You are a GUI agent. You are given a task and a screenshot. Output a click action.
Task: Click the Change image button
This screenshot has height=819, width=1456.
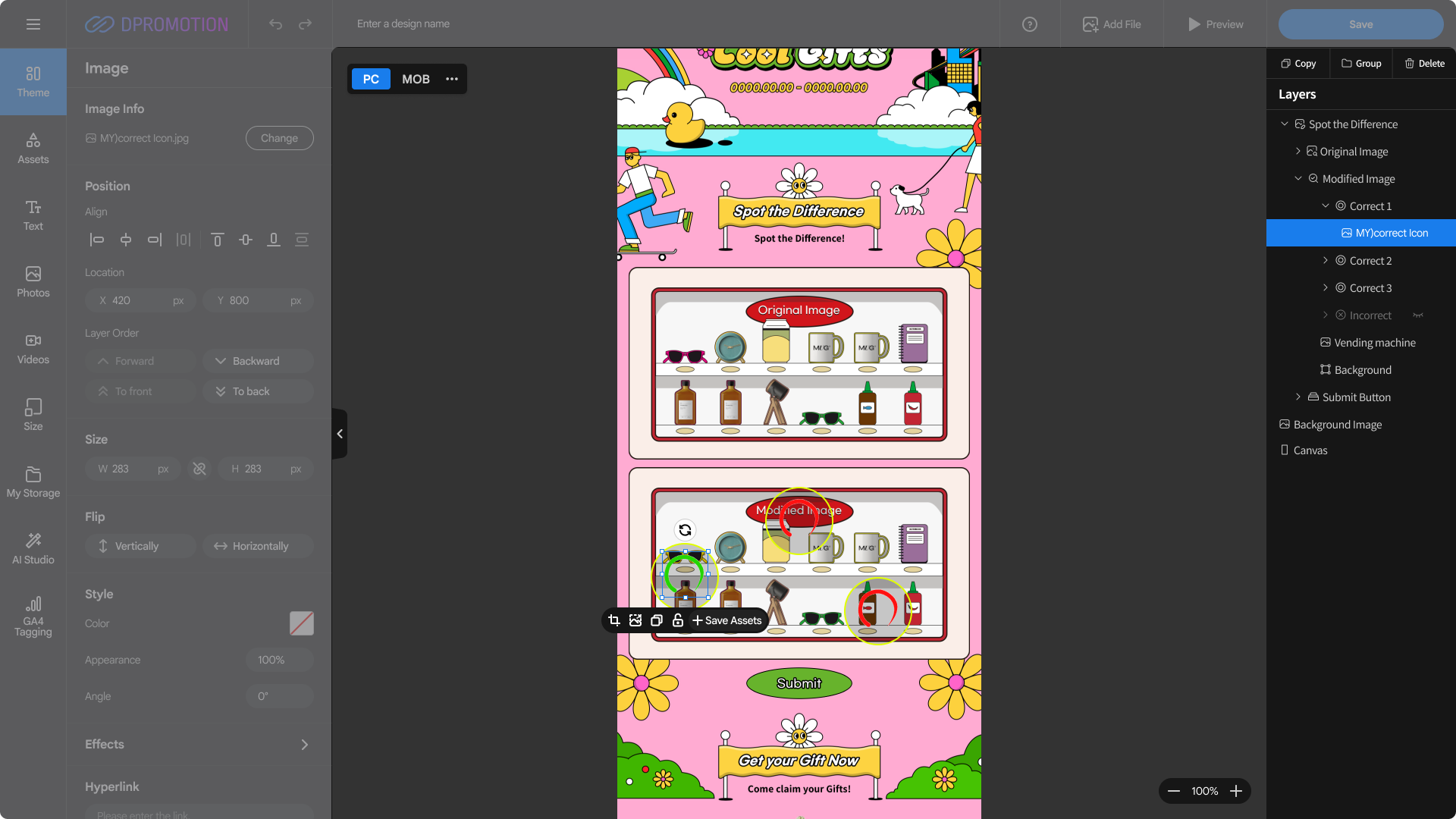tap(279, 138)
